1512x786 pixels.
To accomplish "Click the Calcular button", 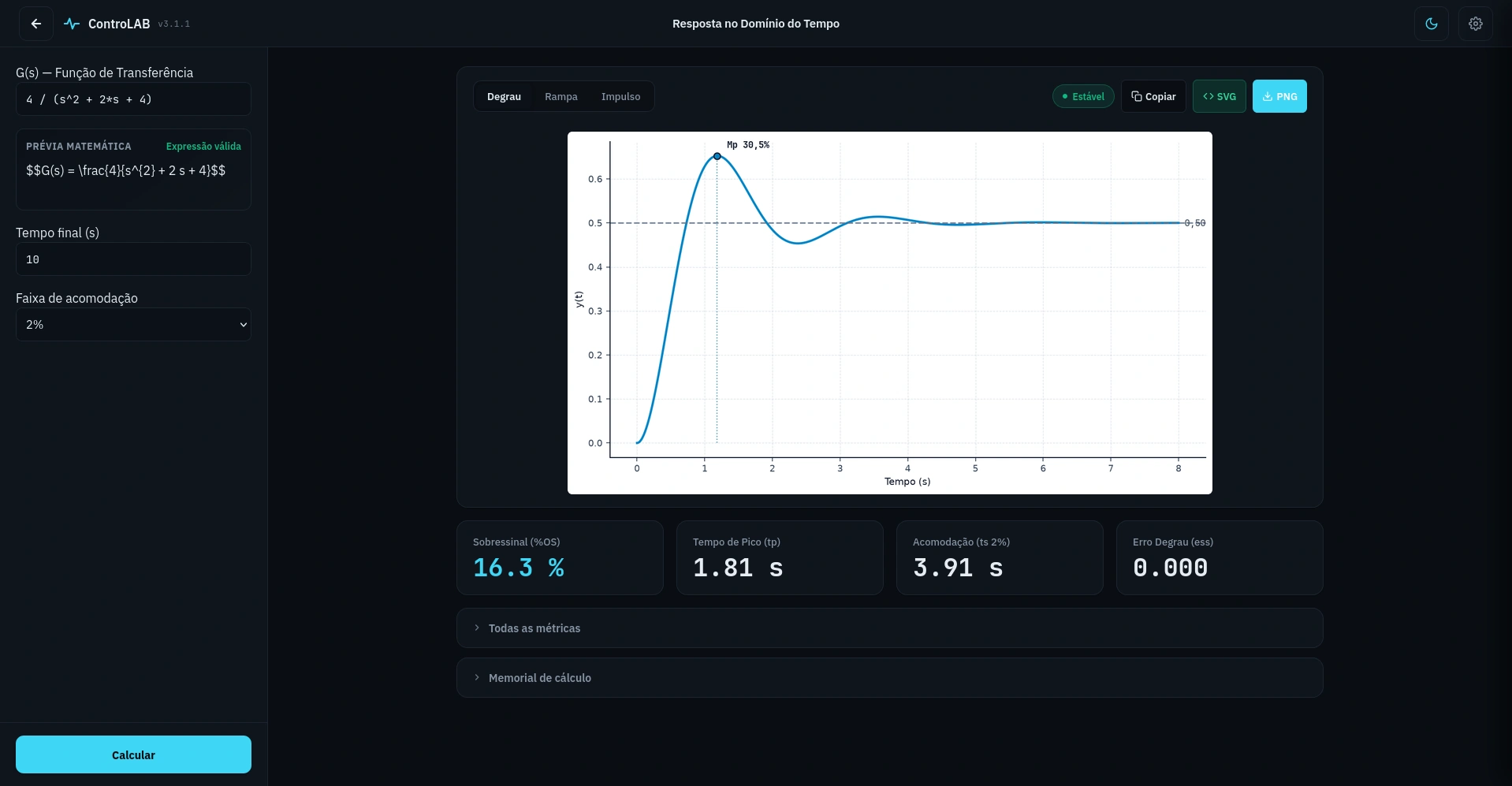I will pos(133,754).
